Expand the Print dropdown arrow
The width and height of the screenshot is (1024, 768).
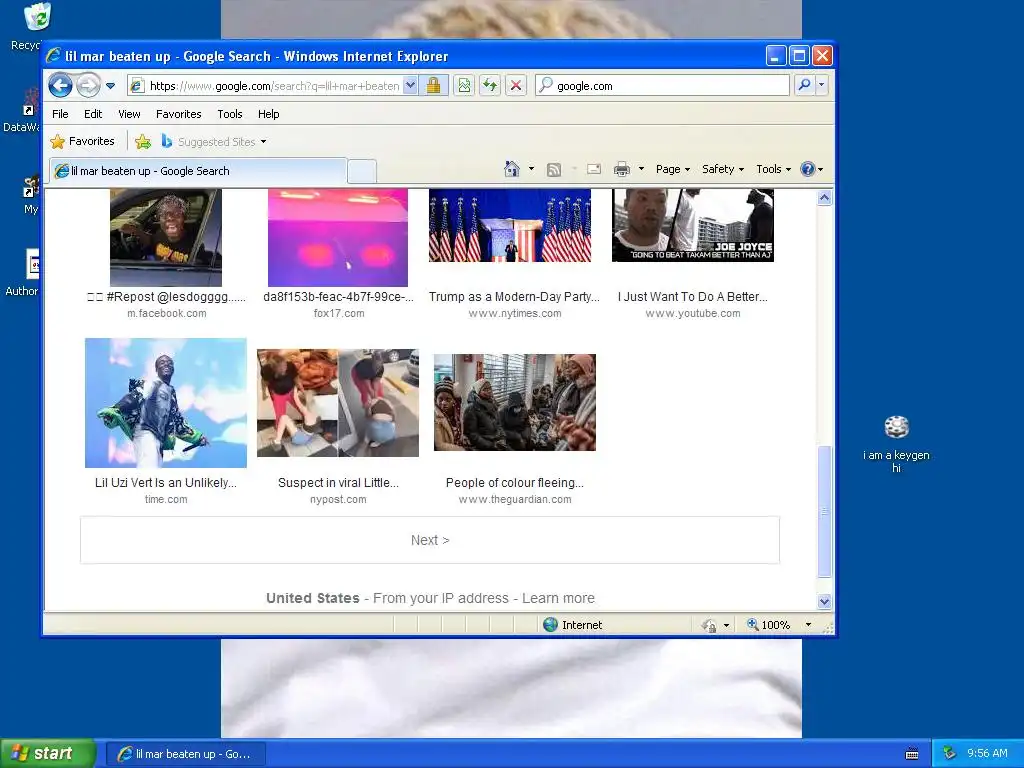click(641, 169)
